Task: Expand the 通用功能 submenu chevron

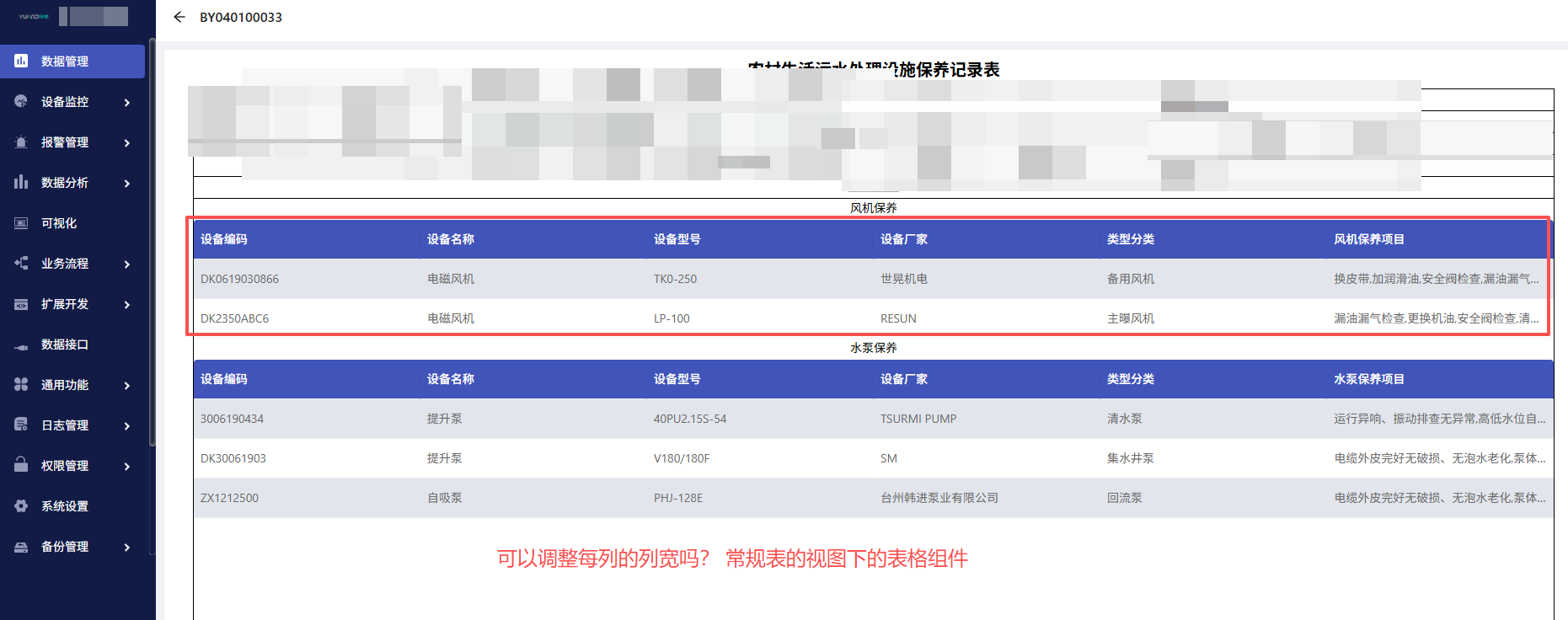Action: 127,385
